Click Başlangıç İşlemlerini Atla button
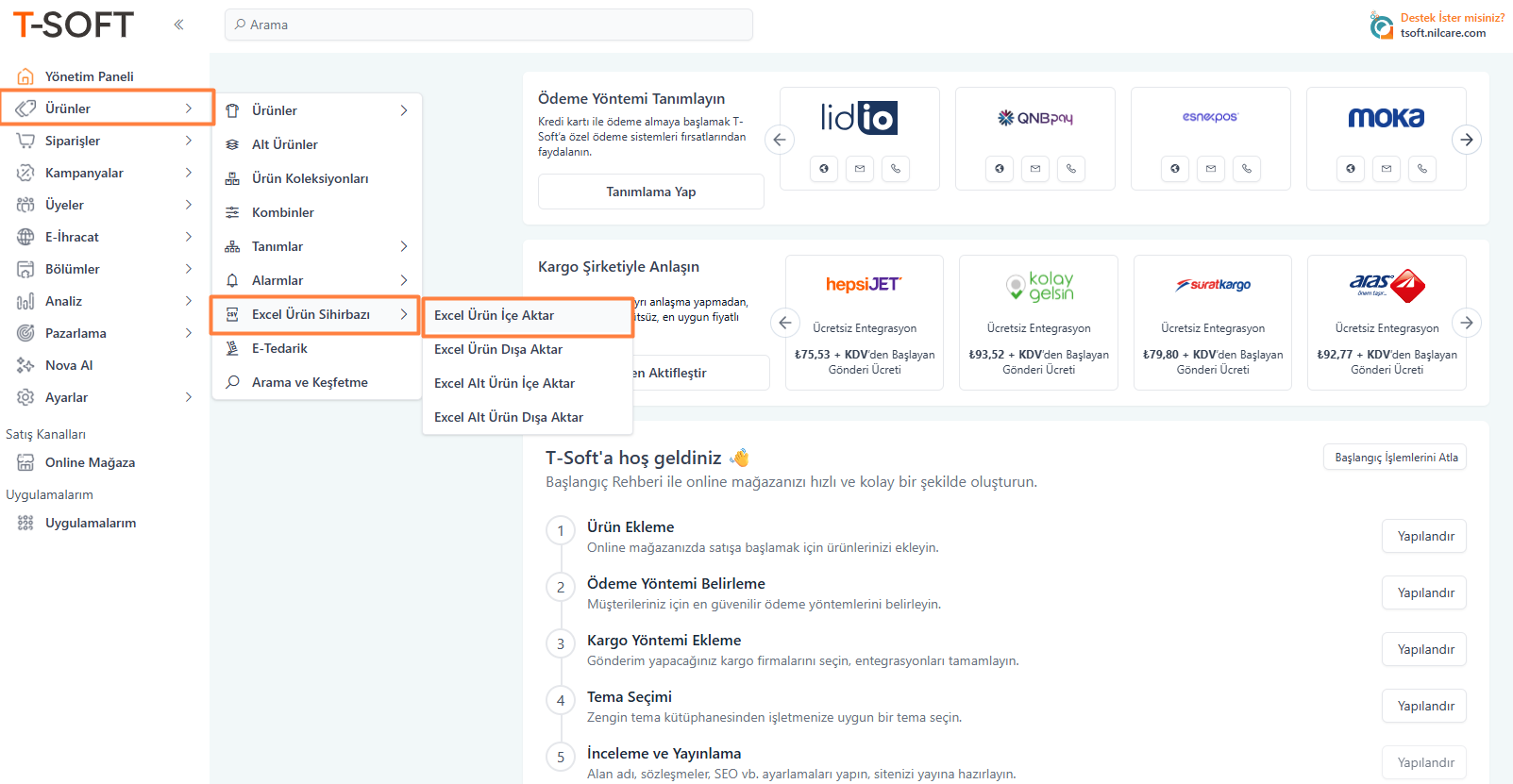Image resolution: width=1513 pixels, height=784 pixels. (1395, 458)
